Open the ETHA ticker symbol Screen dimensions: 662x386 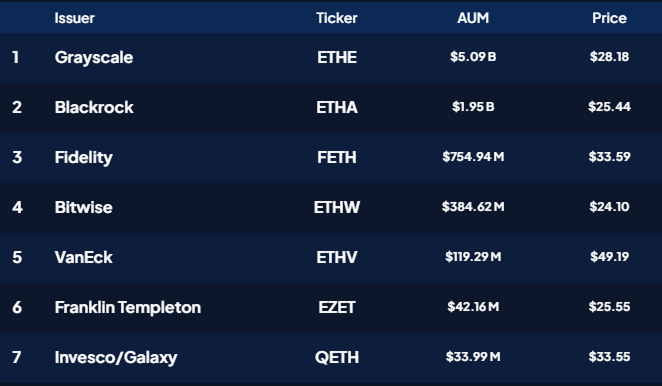[x=337, y=107]
